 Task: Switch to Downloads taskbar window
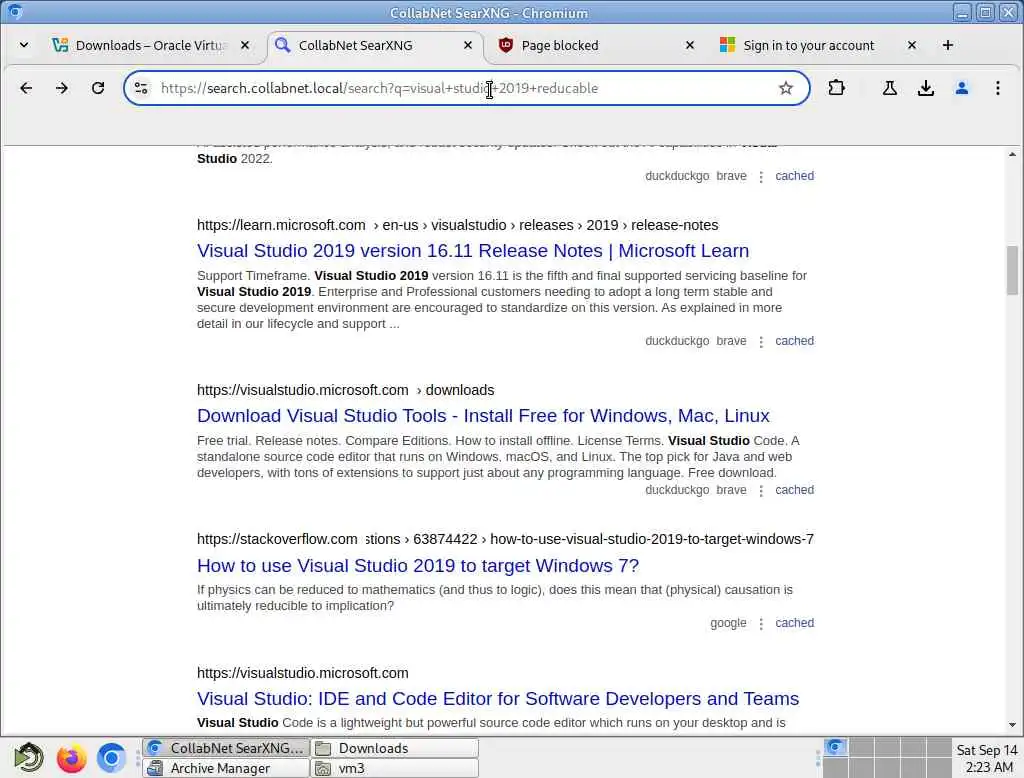(394, 748)
